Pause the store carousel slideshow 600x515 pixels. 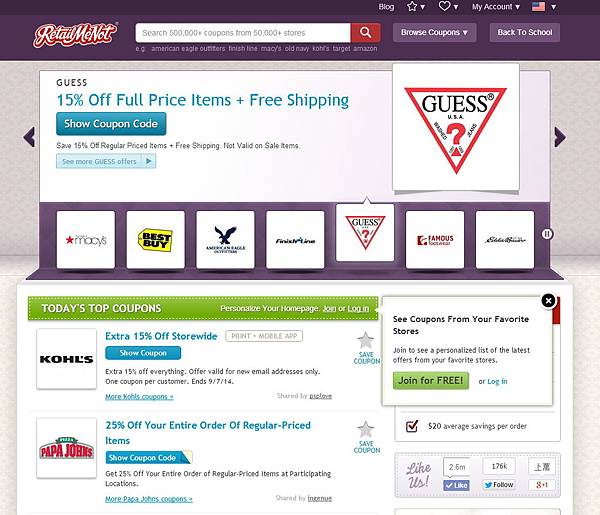(547, 234)
